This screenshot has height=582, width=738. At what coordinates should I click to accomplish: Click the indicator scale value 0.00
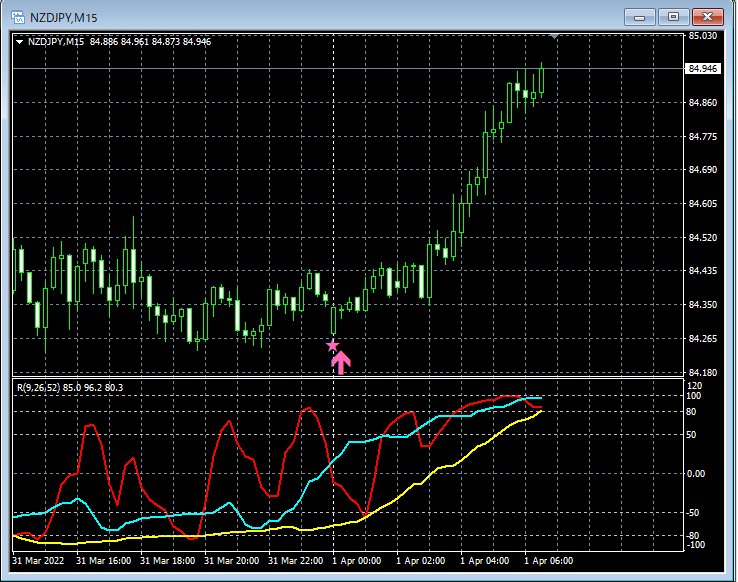[696, 474]
